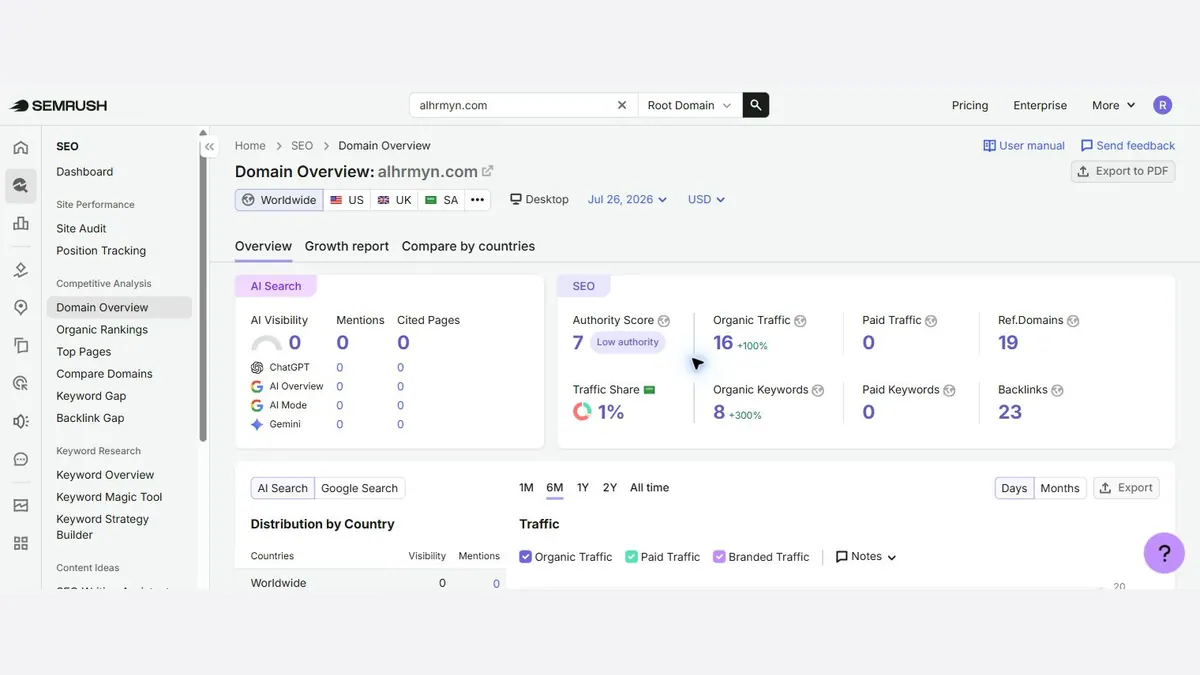The image size is (1200, 675).
Task: Open the Enterprise link
Action: [x=1040, y=105]
